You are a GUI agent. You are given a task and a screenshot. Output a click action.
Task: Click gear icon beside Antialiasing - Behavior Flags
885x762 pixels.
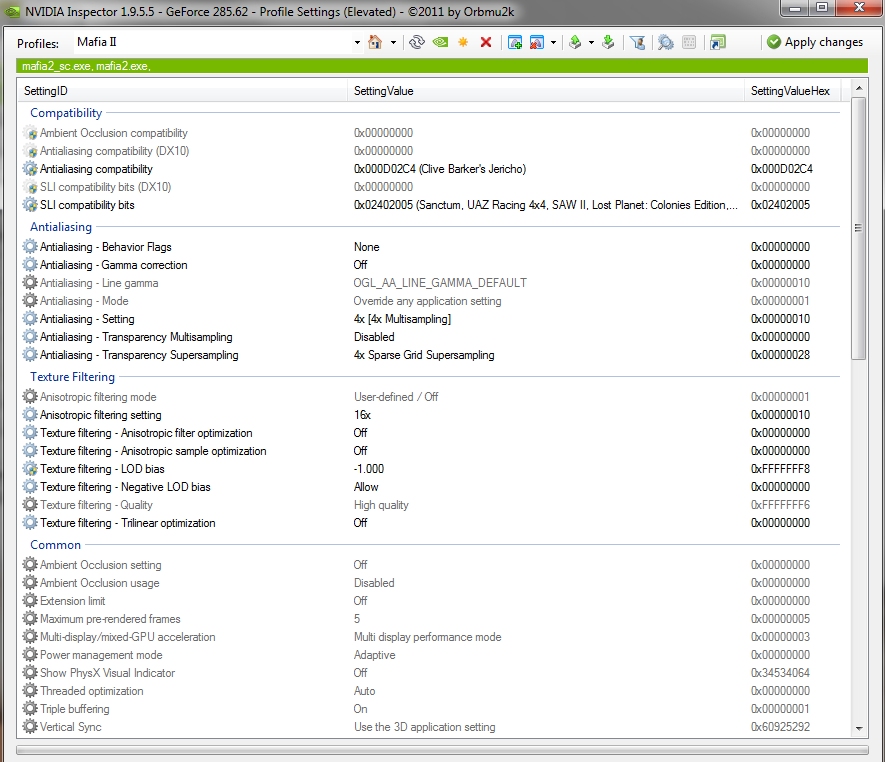[30, 247]
